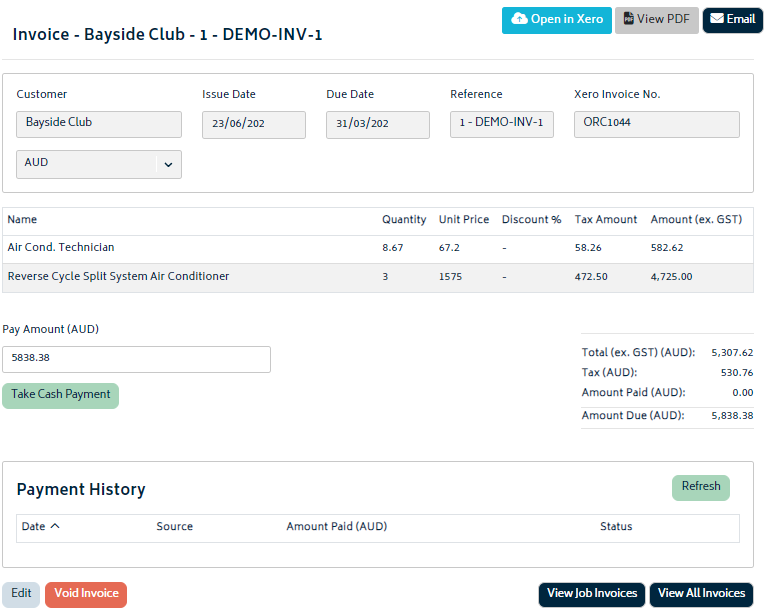Select the Due Date field

tap(377, 124)
